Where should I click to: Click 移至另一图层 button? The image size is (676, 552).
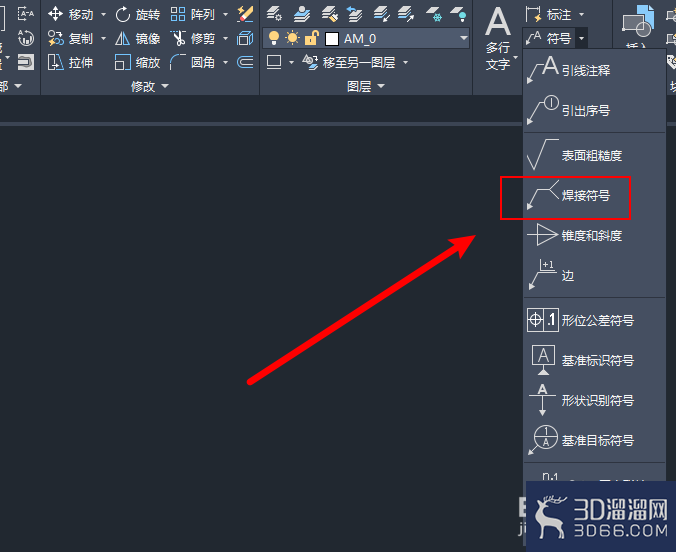coord(348,63)
